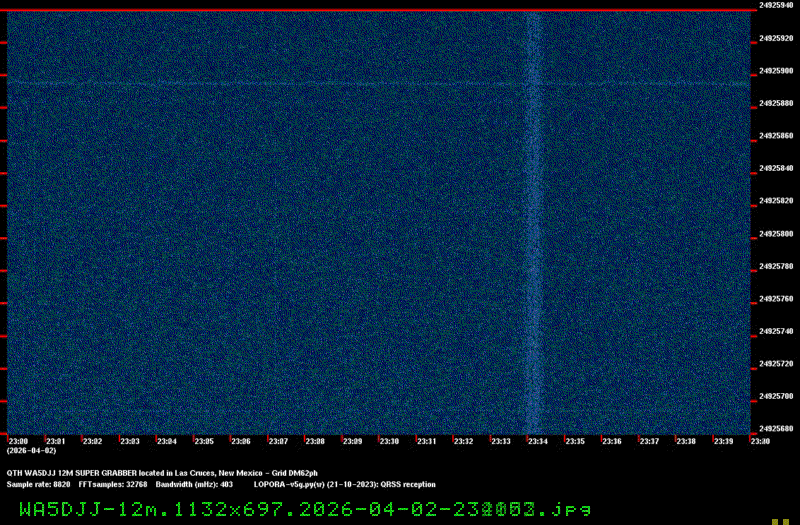The height and width of the screenshot is (525, 800).
Task: Click the 24925780 frequency label
Action: point(776,266)
